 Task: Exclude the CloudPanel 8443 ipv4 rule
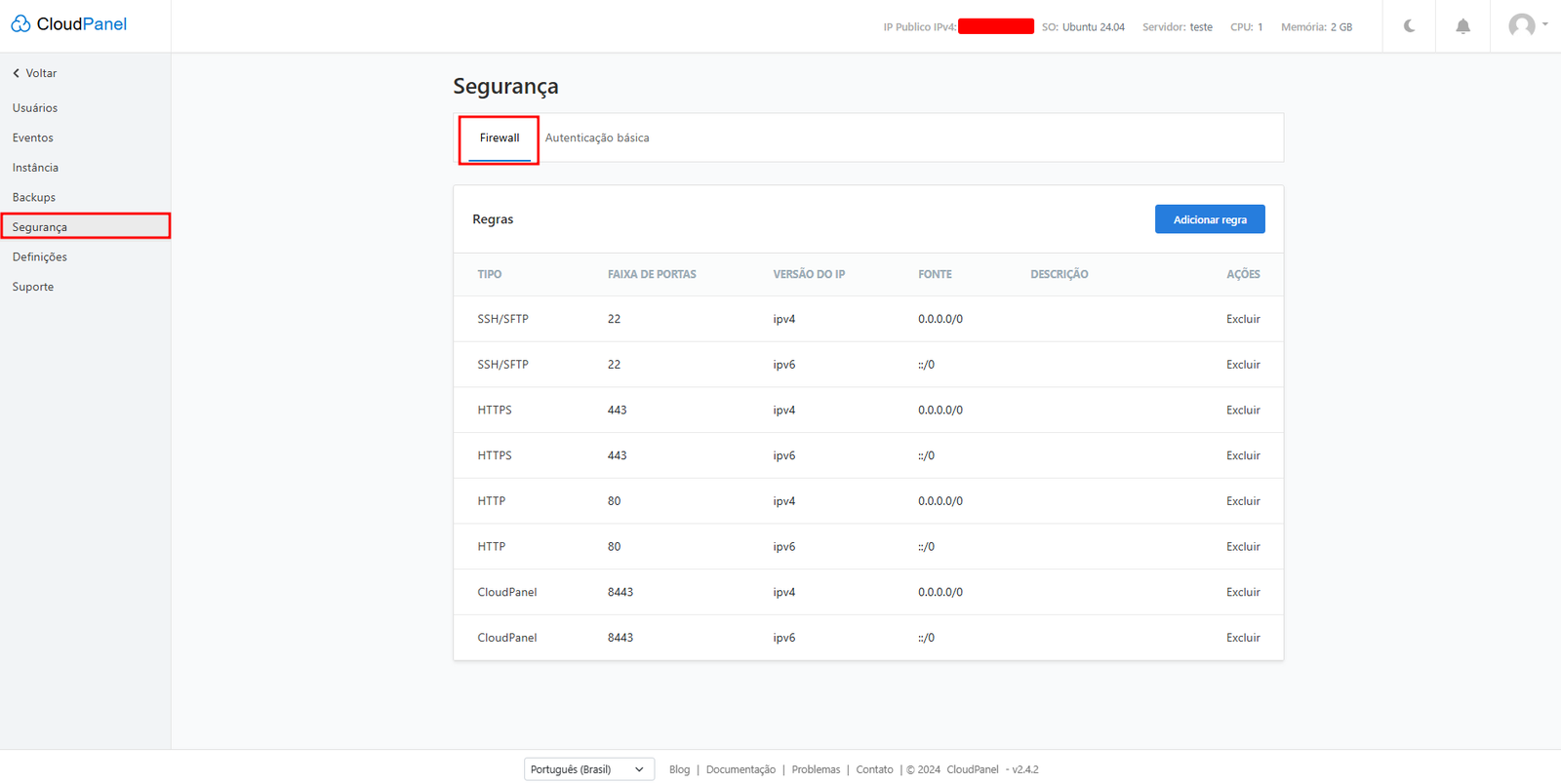pyautogui.click(x=1242, y=592)
